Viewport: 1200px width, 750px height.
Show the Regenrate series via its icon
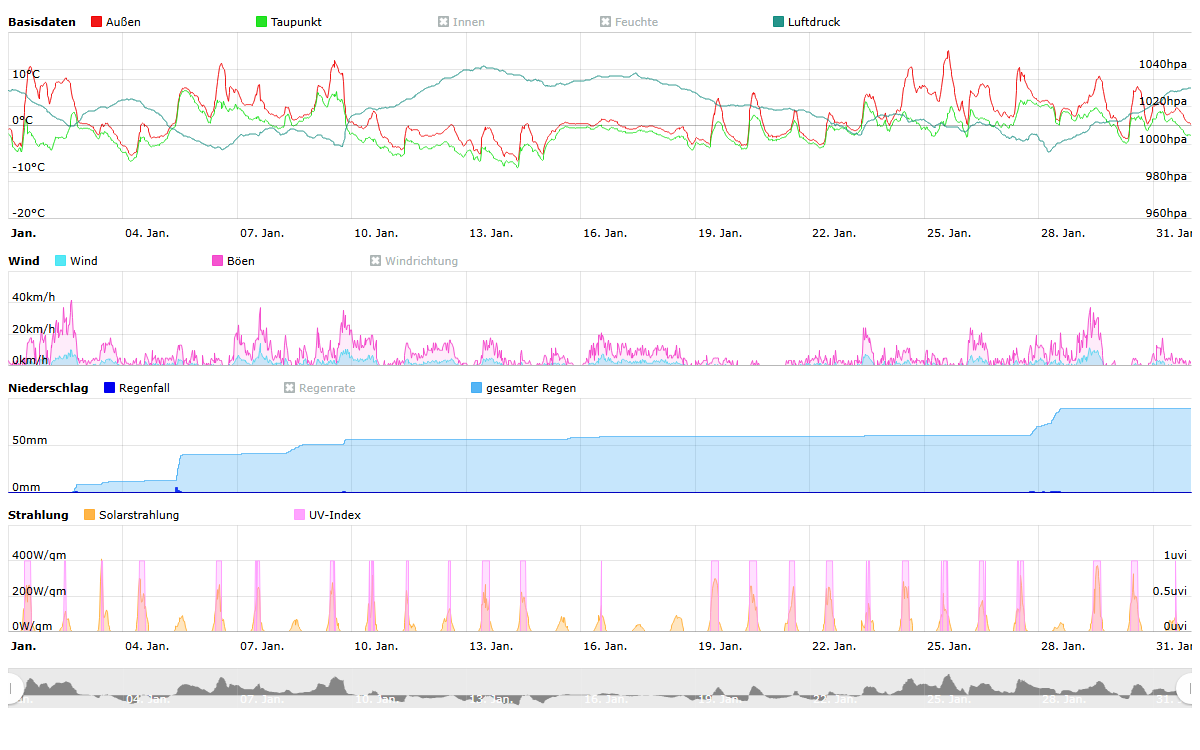tap(290, 388)
